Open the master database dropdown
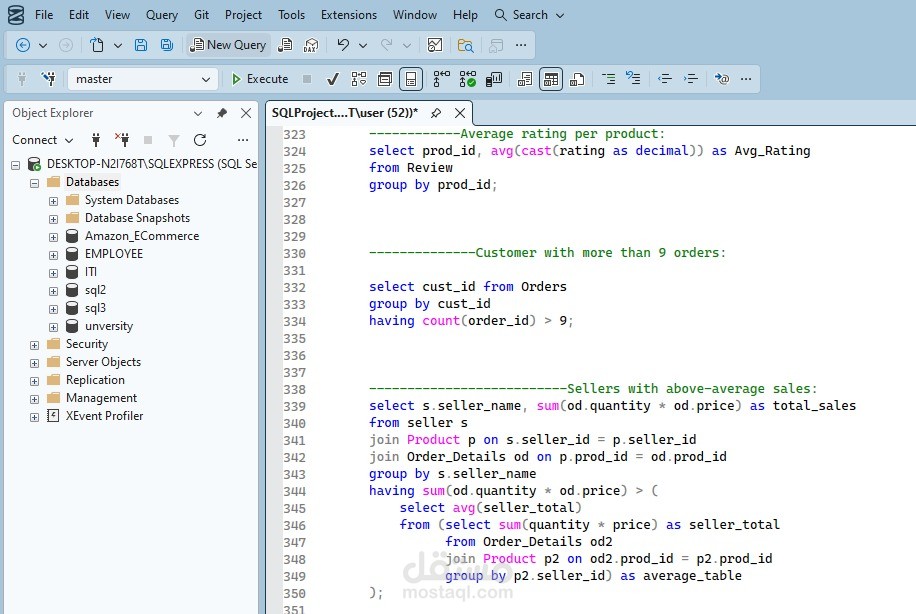916x614 pixels. pyautogui.click(x=206, y=79)
